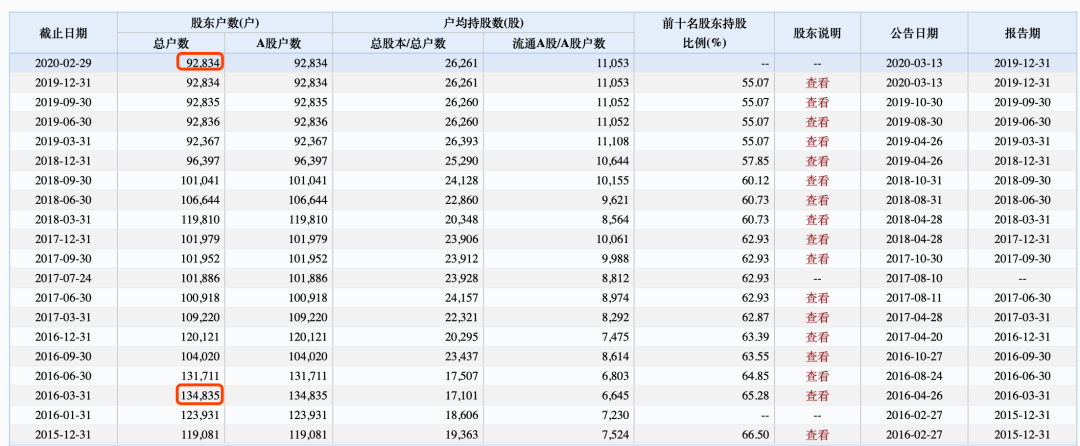Select per-account shares value 17,101
Image resolution: width=1080 pixels, height=446 pixels.
[459, 396]
